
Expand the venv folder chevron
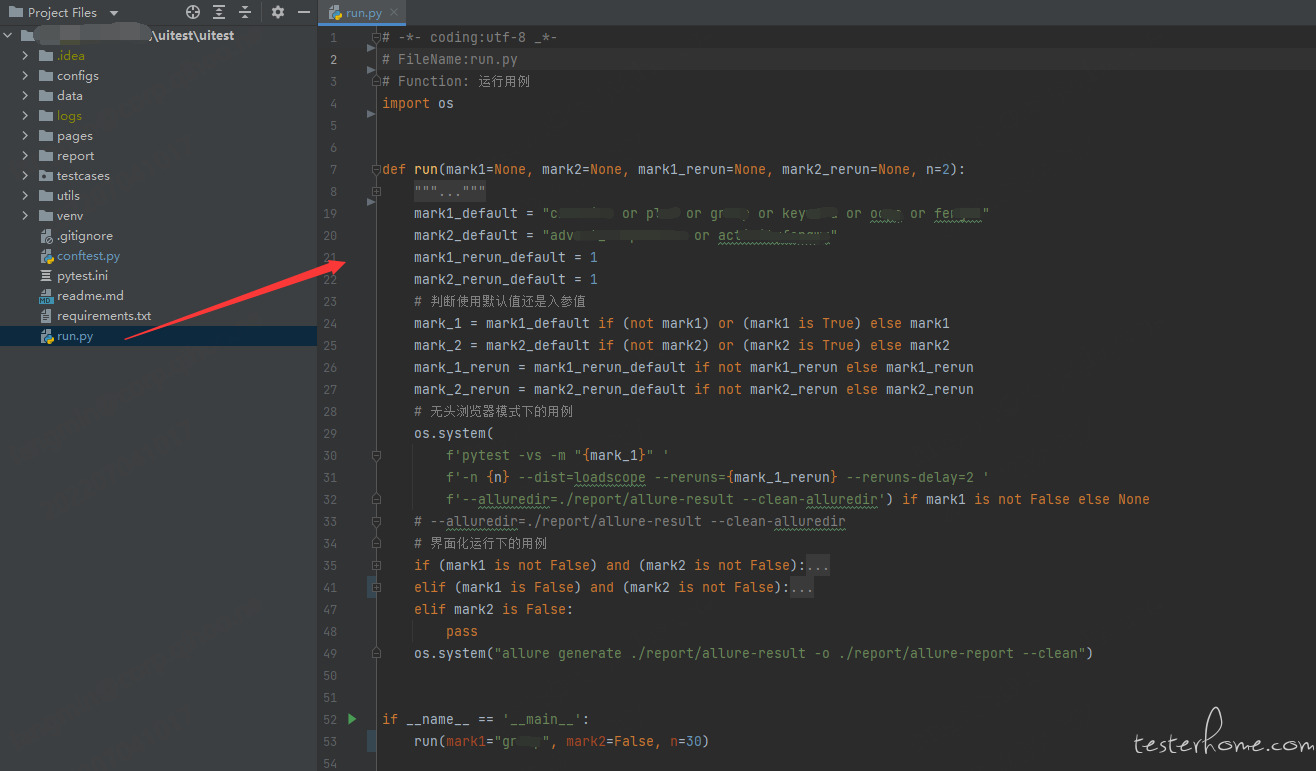[26, 216]
